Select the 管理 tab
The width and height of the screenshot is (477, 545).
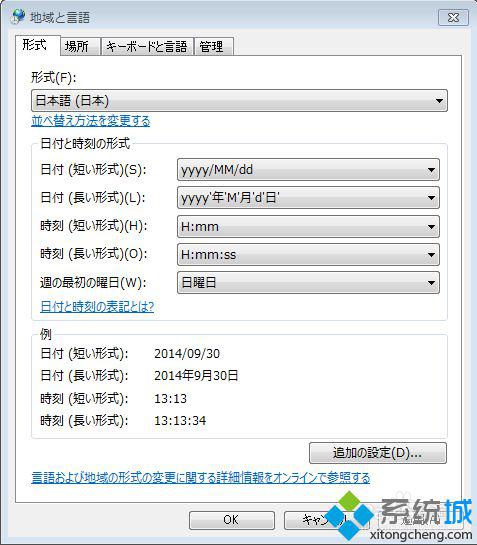tap(212, 47)
